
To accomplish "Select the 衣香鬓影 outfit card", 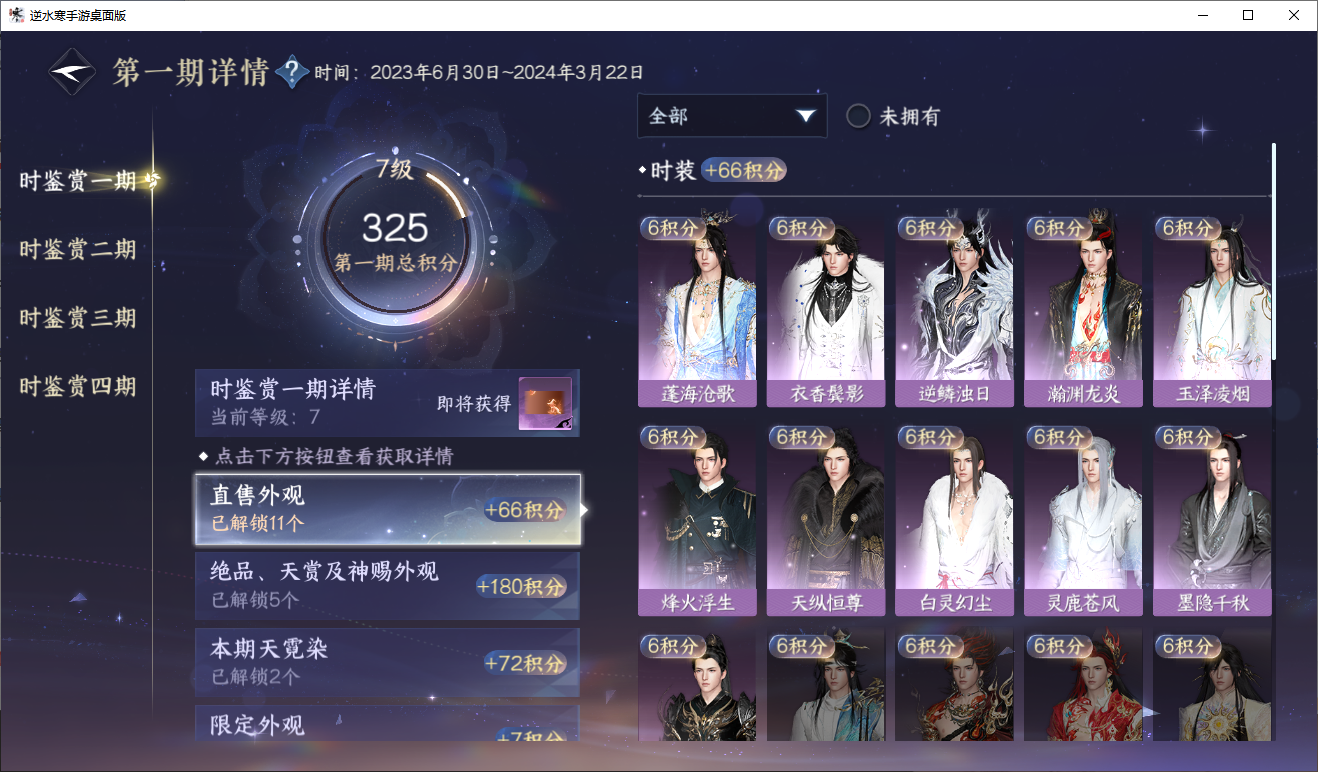I will point(826,310).
